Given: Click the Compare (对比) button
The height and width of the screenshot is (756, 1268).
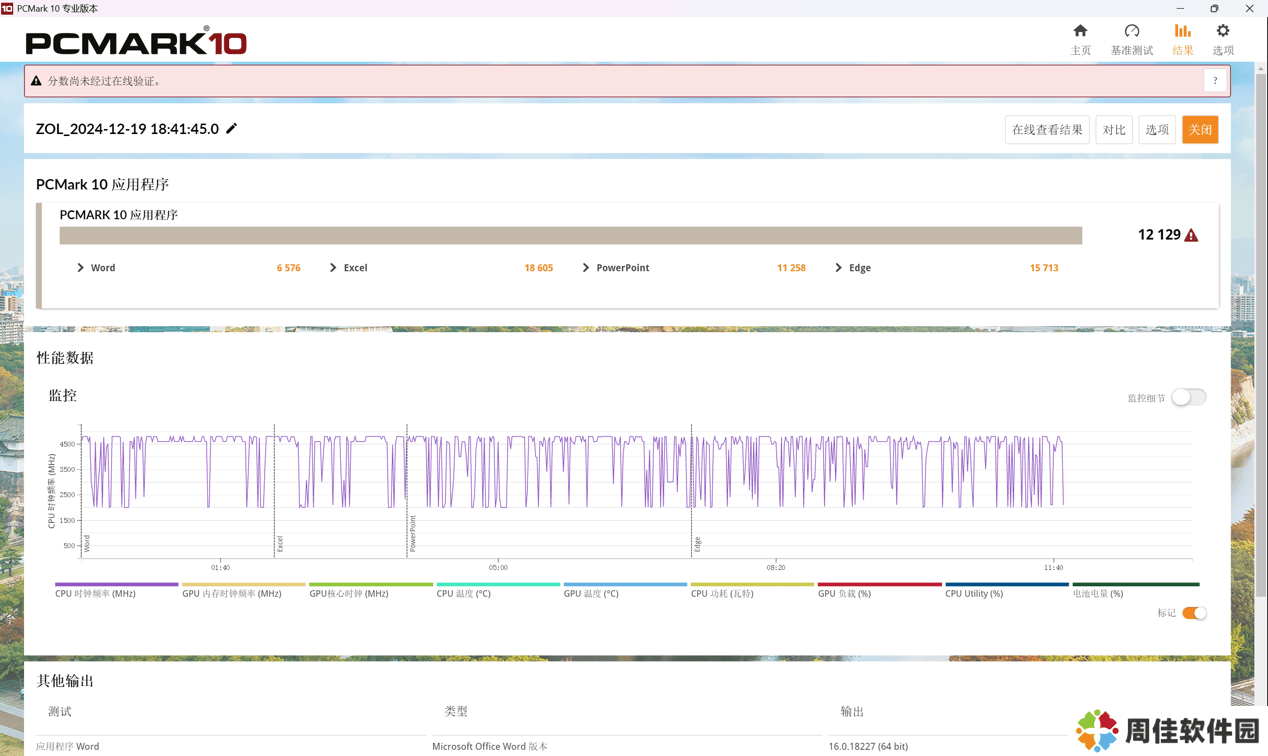Looking at the screenshot, I should pyautogui.click(x=1114, y=130).
